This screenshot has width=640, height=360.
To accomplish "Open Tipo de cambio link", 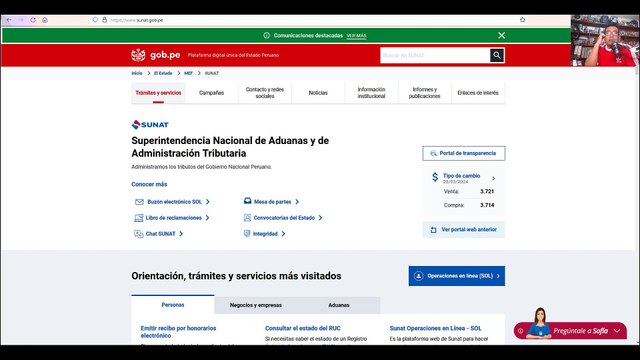I will [462, 176].
